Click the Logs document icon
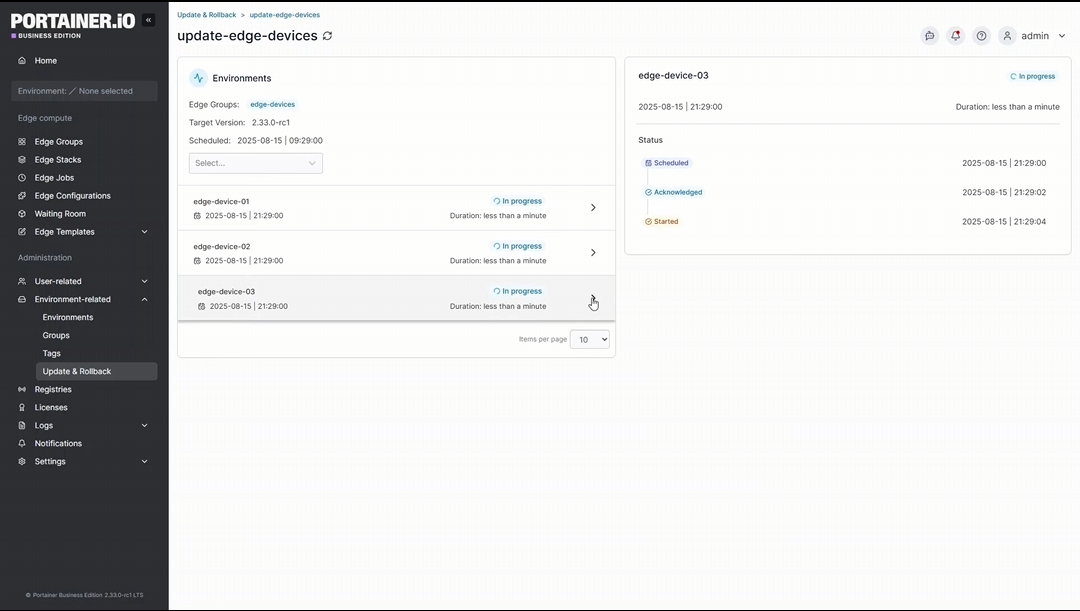The height and width of the screenshot is (611, 1080). coord(22,425)
